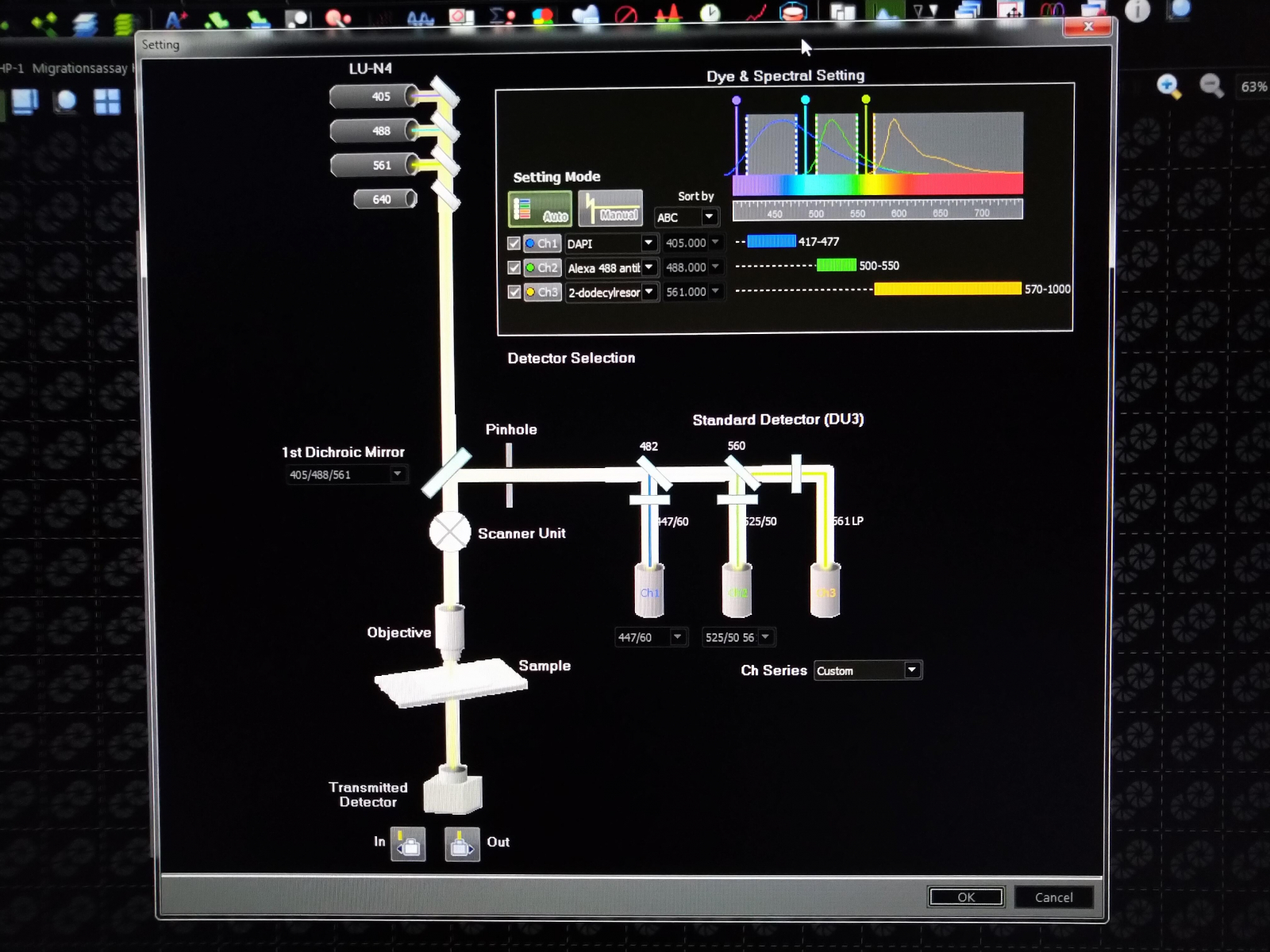Open the DAPI dye selection dropdown

tap(648, 244)
